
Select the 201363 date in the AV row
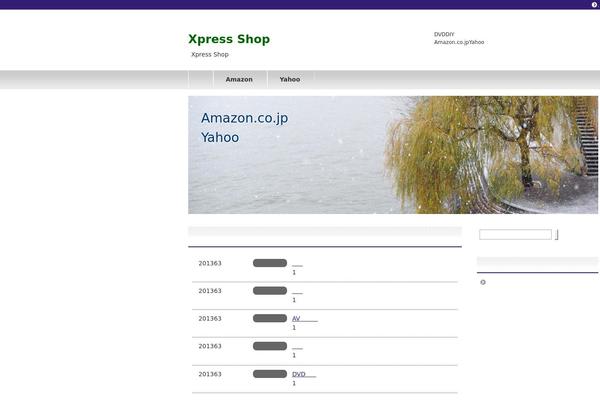pos(210,318)
